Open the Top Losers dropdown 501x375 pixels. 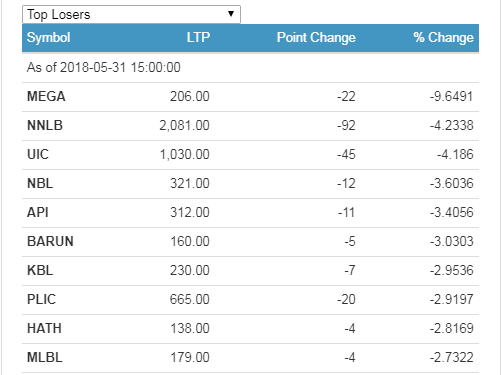click(x=131, y=14)
